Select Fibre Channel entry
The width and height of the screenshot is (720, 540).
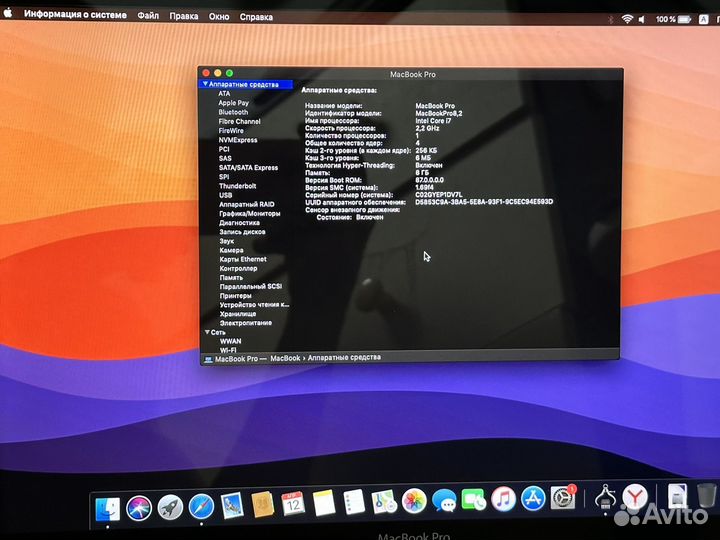tap(239, 121)
